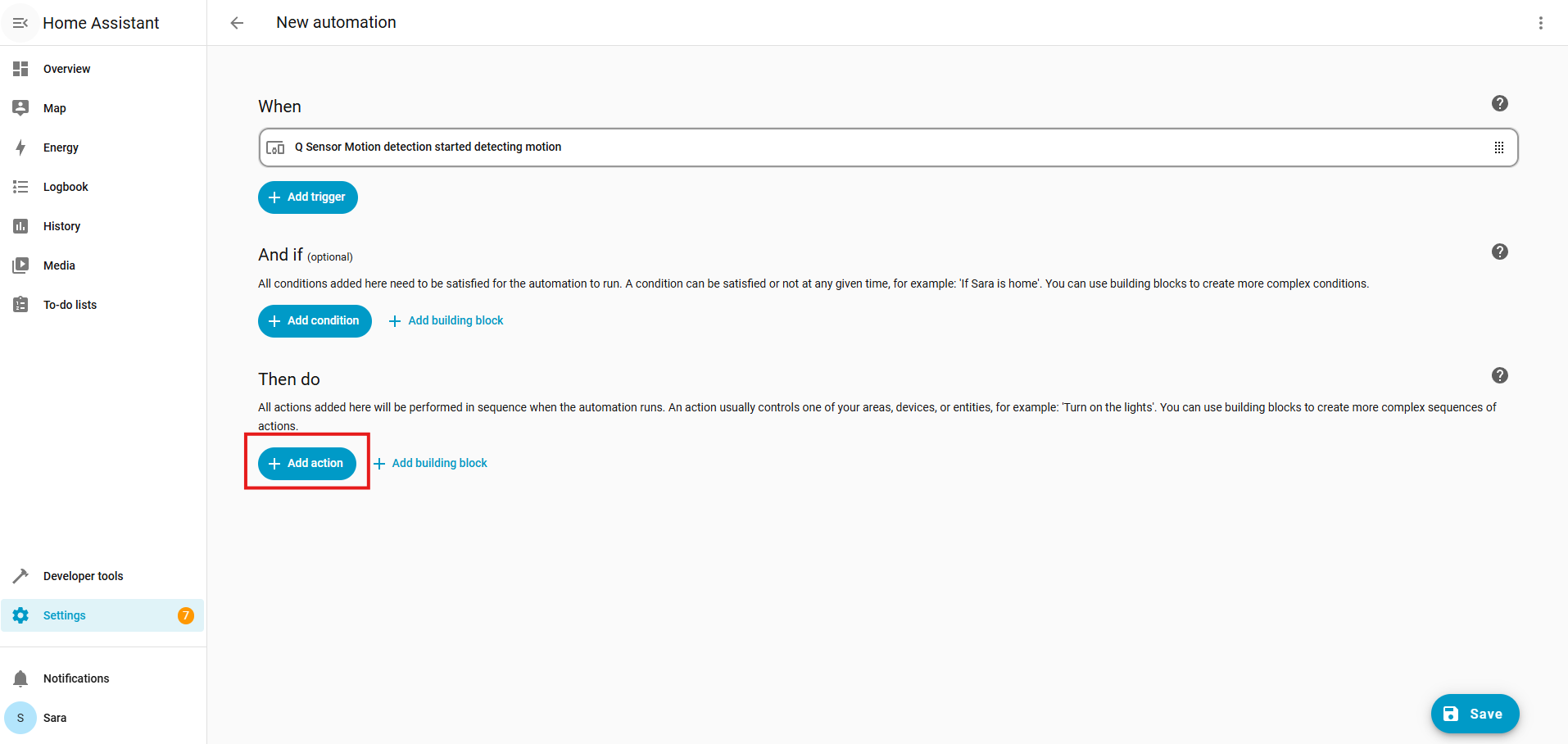The image size is (1568, 744).
Task: Click the floppy disk icon on Save
Action: 1451,714
